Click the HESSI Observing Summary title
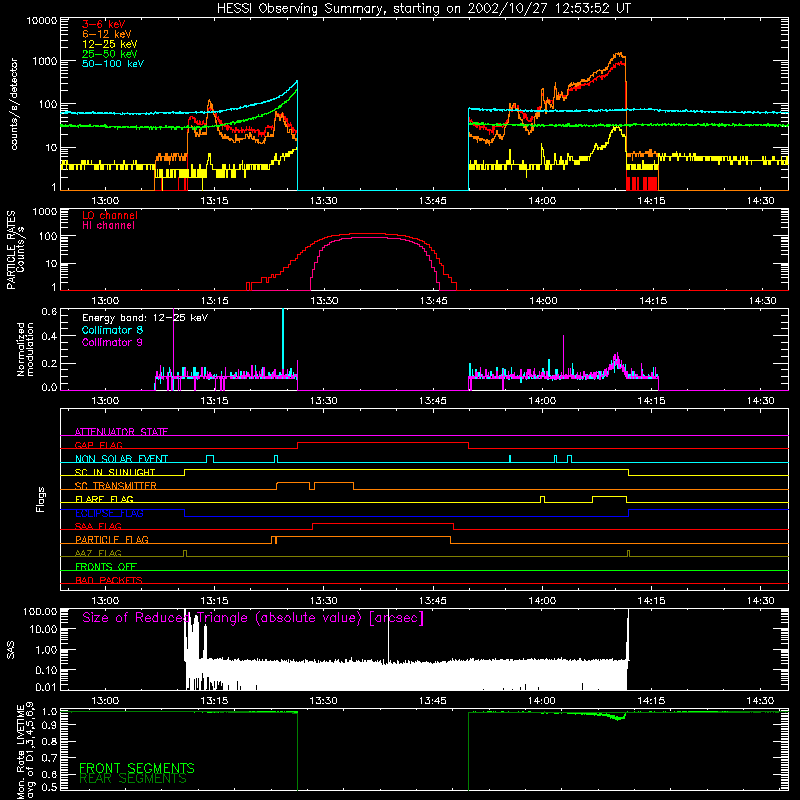The height and width of the screenshot is (800, 800). (423, 9)
